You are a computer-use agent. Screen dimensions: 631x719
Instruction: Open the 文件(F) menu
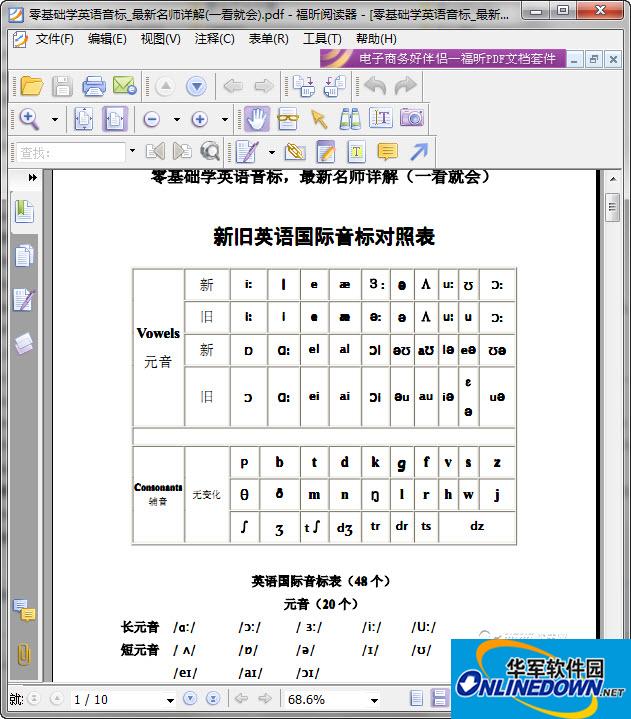(55, 39)
